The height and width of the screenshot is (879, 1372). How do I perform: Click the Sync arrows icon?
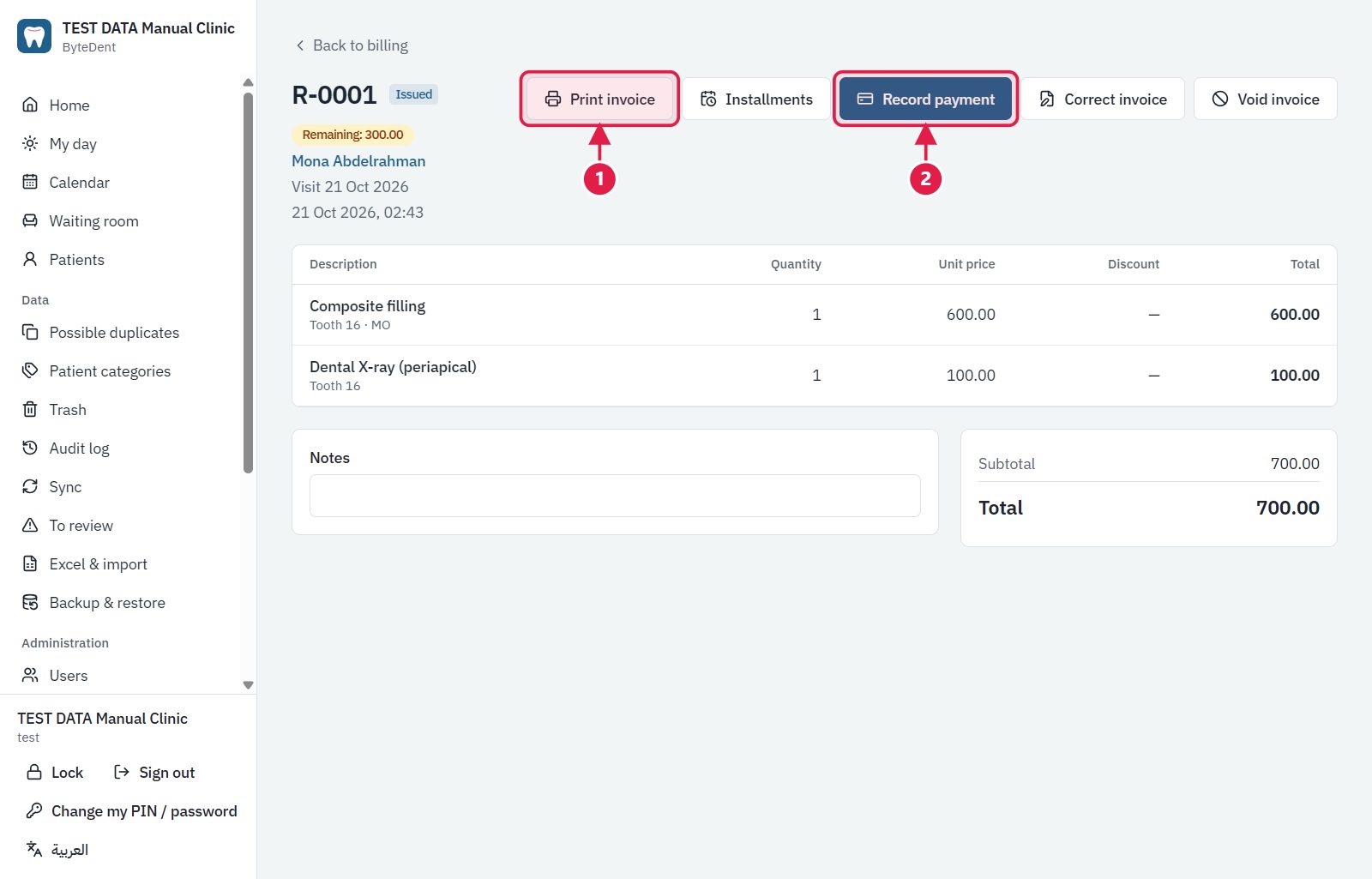click(30, 486)
